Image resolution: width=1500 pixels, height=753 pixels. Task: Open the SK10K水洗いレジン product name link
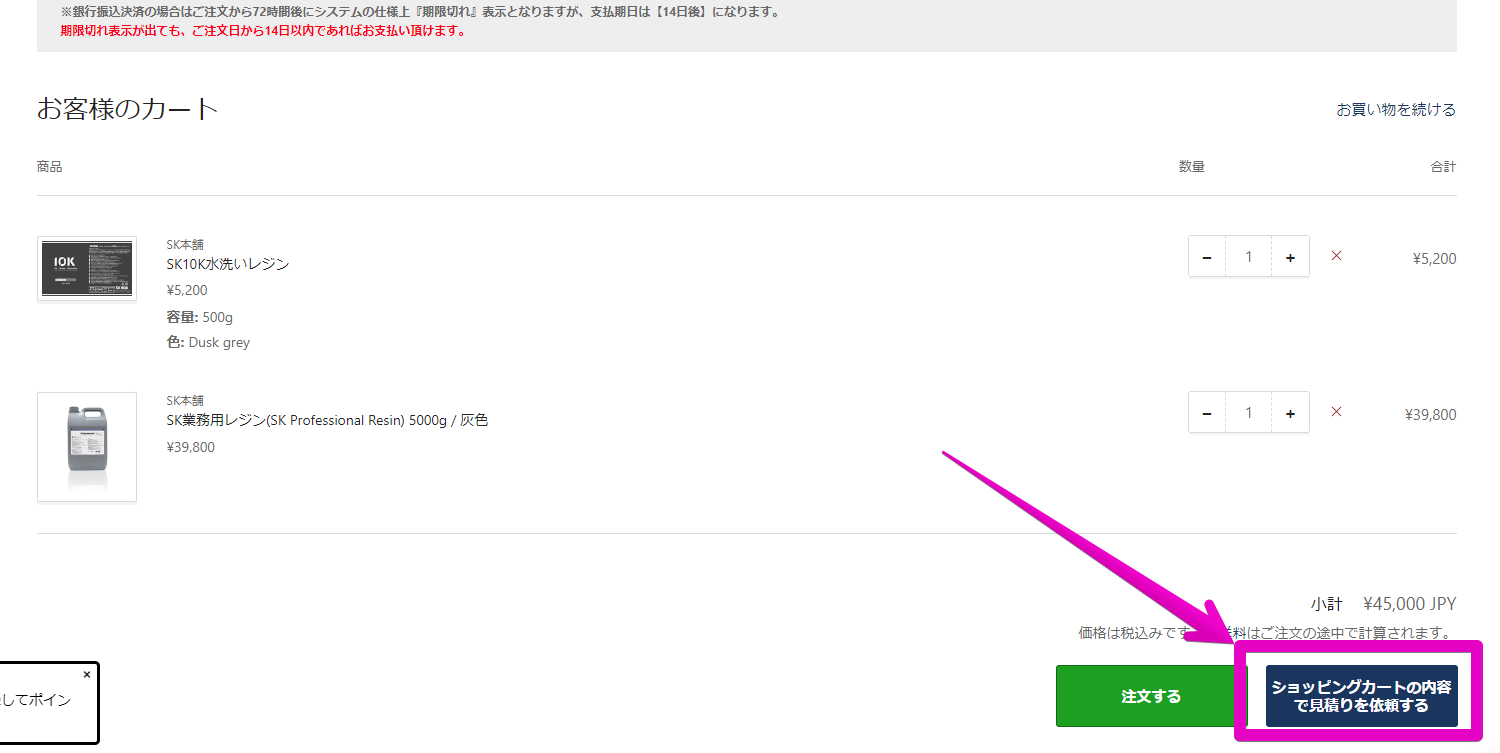click(228, 264)
